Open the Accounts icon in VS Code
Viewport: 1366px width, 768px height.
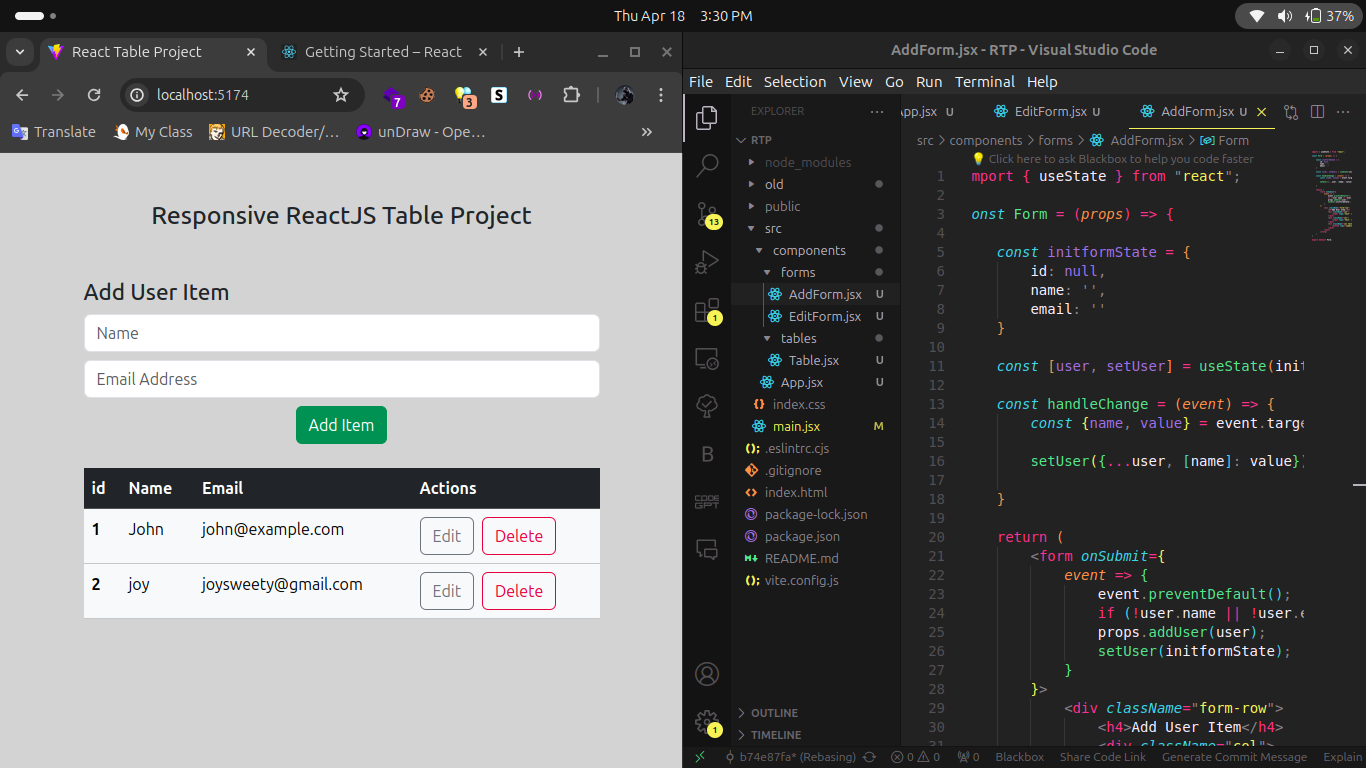click(707, 674)
